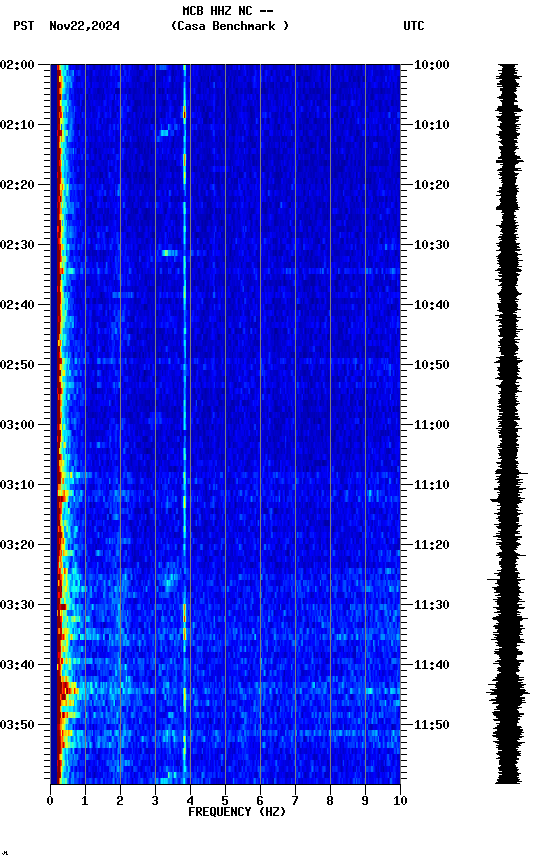Click the bright spectral line near 3.8 Hz
The width and height of the screenshot is (552, 864).
(185, 424)
